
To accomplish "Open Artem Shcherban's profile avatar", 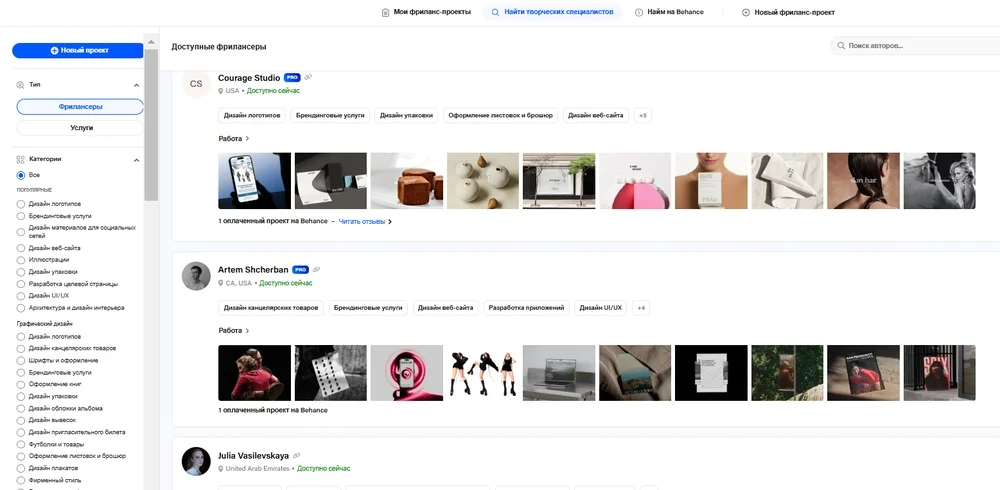I will (196, 276).
